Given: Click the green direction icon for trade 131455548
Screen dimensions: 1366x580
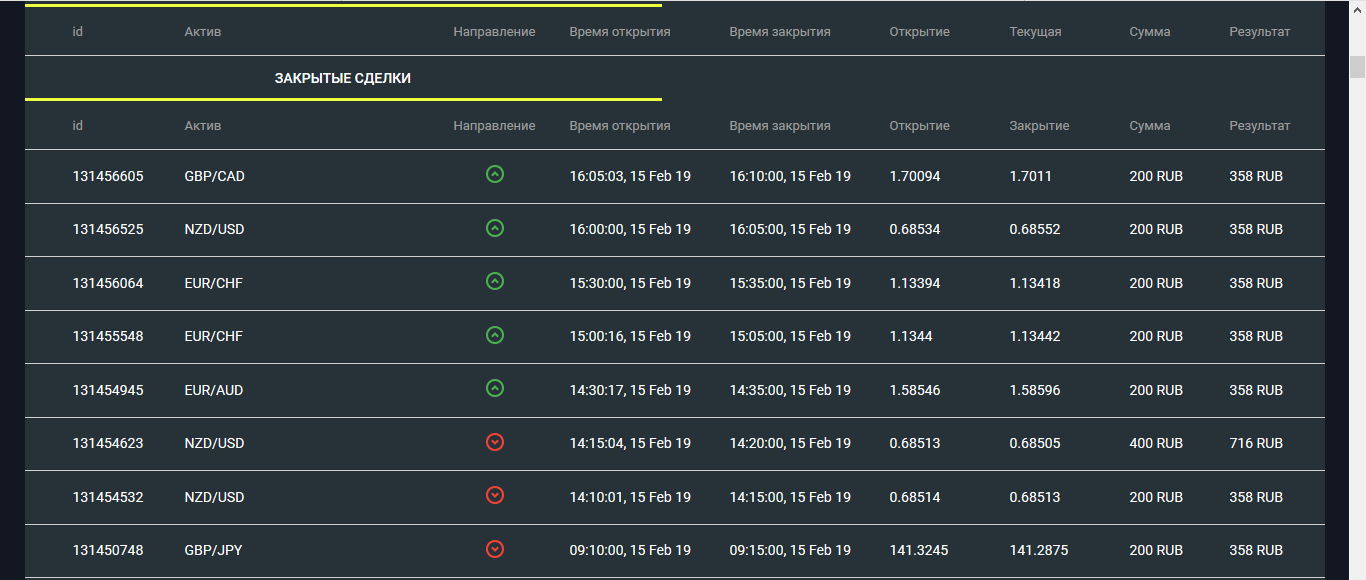Looking at the screenshot, I should coord(494,335).
